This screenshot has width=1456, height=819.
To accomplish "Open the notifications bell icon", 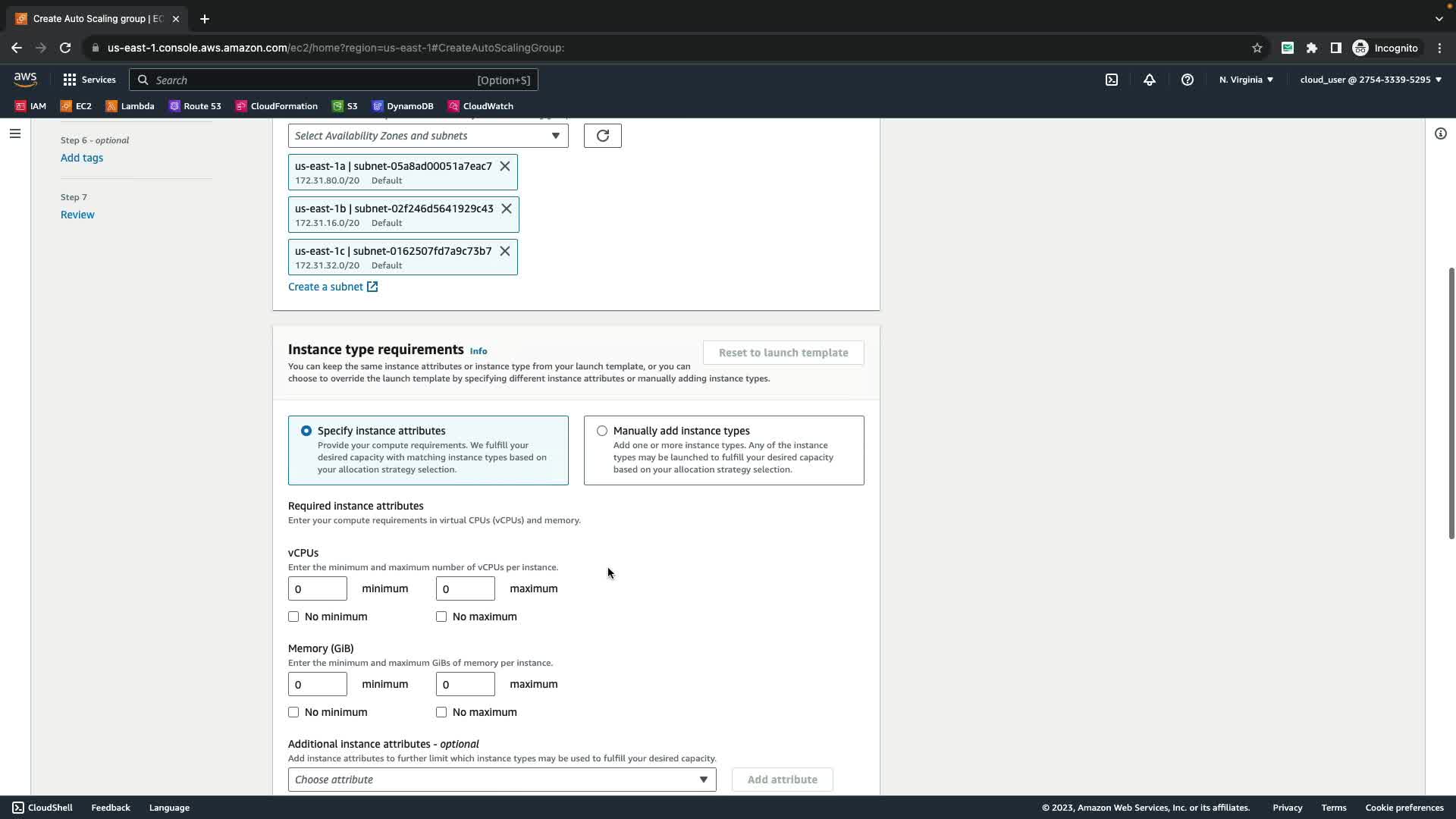I will pyautogui.click(x=1150, y=80).
